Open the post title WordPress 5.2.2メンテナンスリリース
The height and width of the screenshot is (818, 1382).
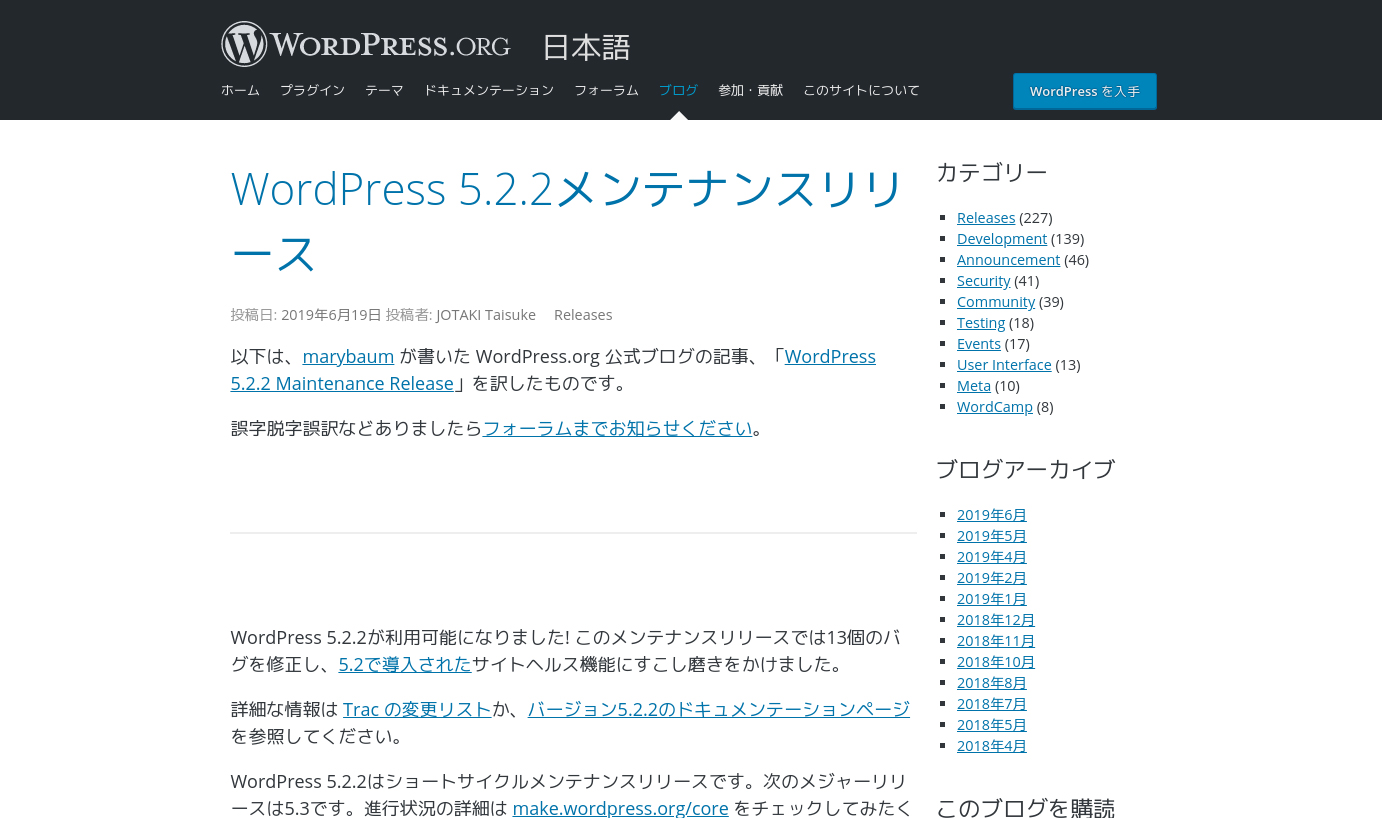pyautogui.click(x=567, y=221)
